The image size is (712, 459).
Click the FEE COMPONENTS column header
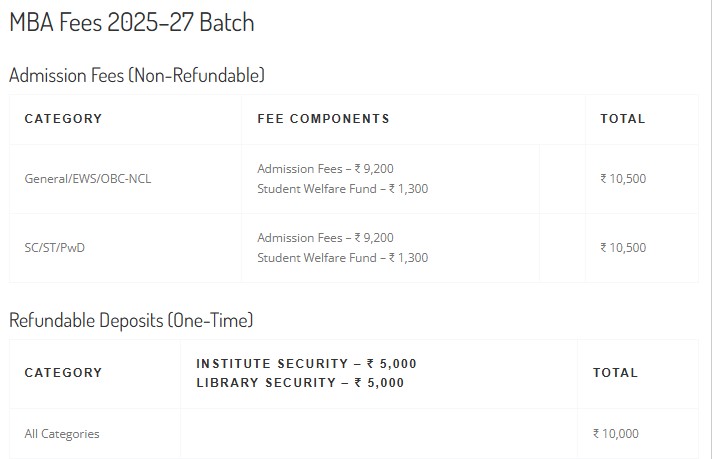point(323,119)
